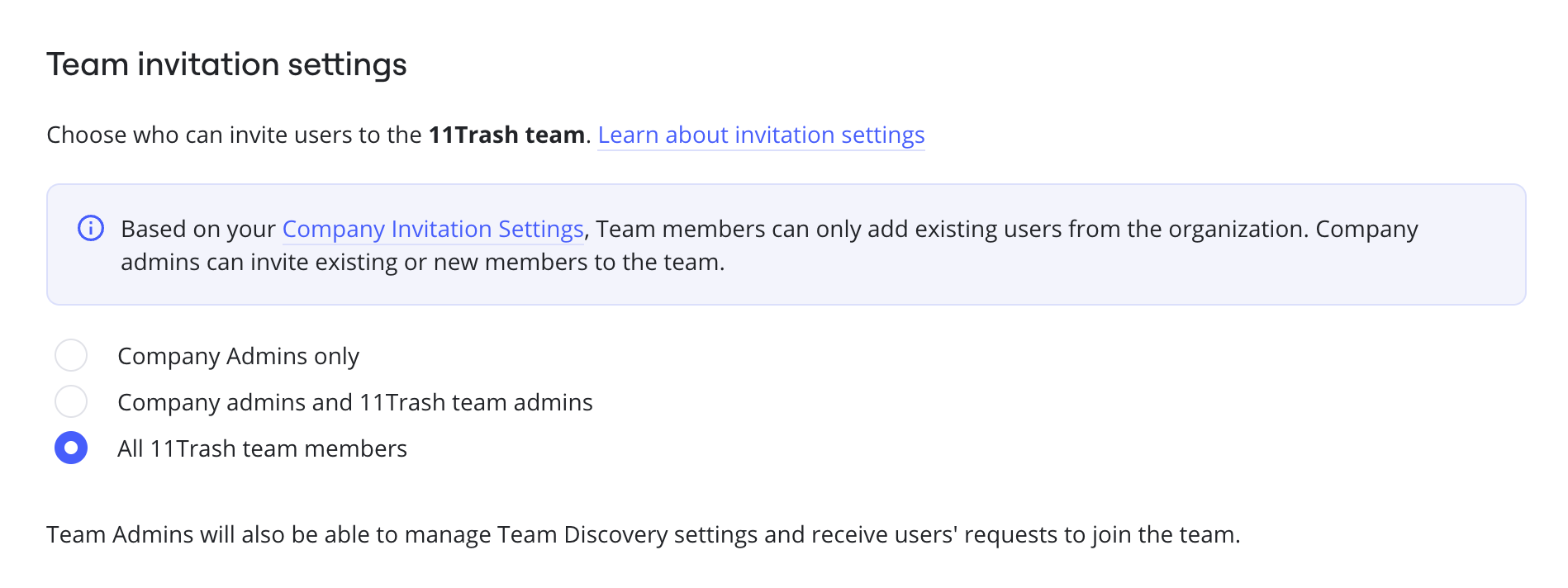Click the Company Admins only label text
Image resolution: width=1568 pixels, height=588 pixels.
click(238, 356)
